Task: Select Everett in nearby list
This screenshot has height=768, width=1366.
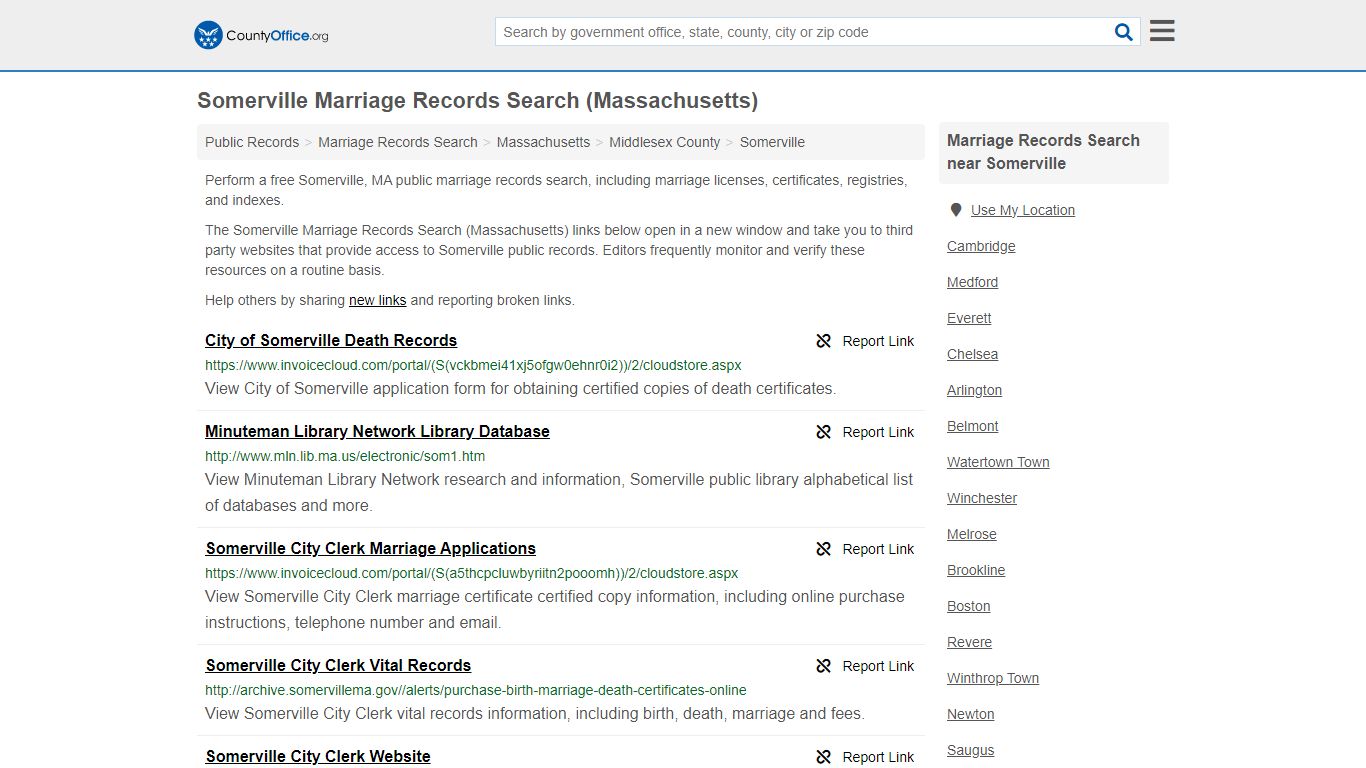Action: [969, 318]
